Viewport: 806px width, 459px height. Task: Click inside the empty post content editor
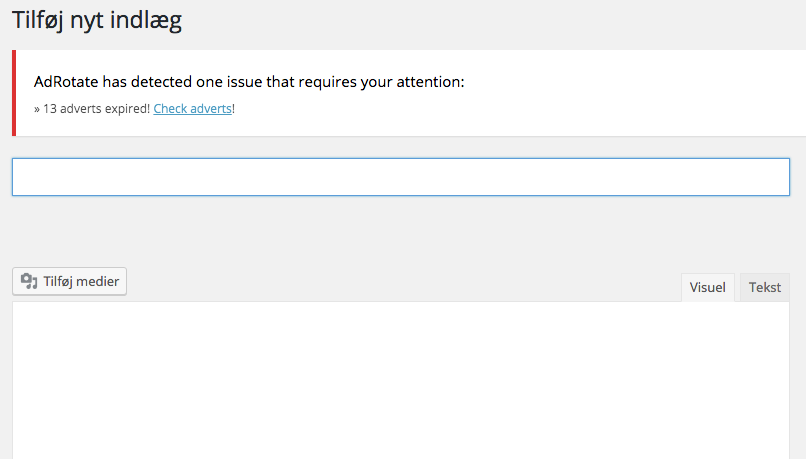[x=401, y=380]
